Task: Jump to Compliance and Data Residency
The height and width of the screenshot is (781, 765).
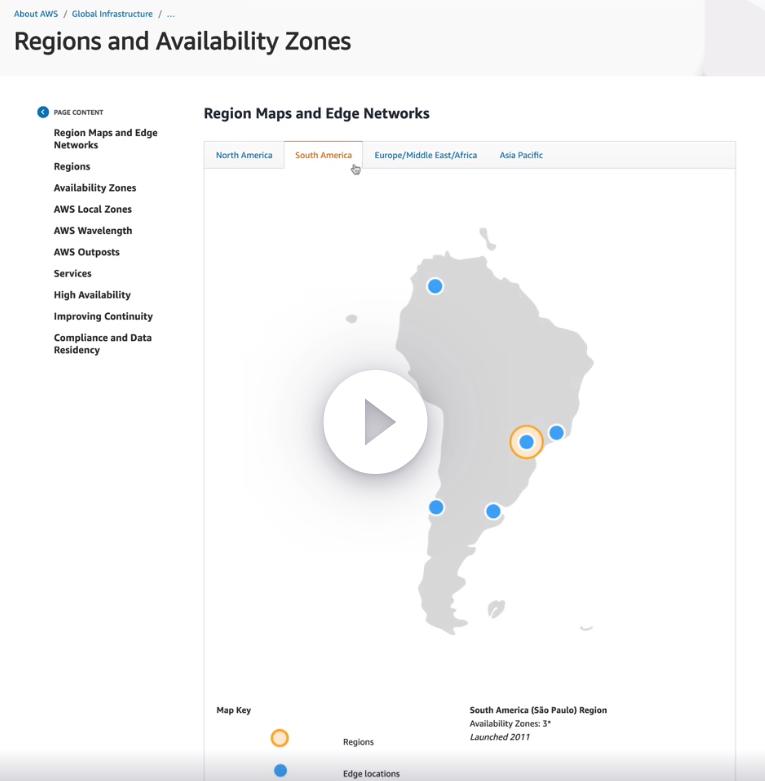Action: click(103, 344)
